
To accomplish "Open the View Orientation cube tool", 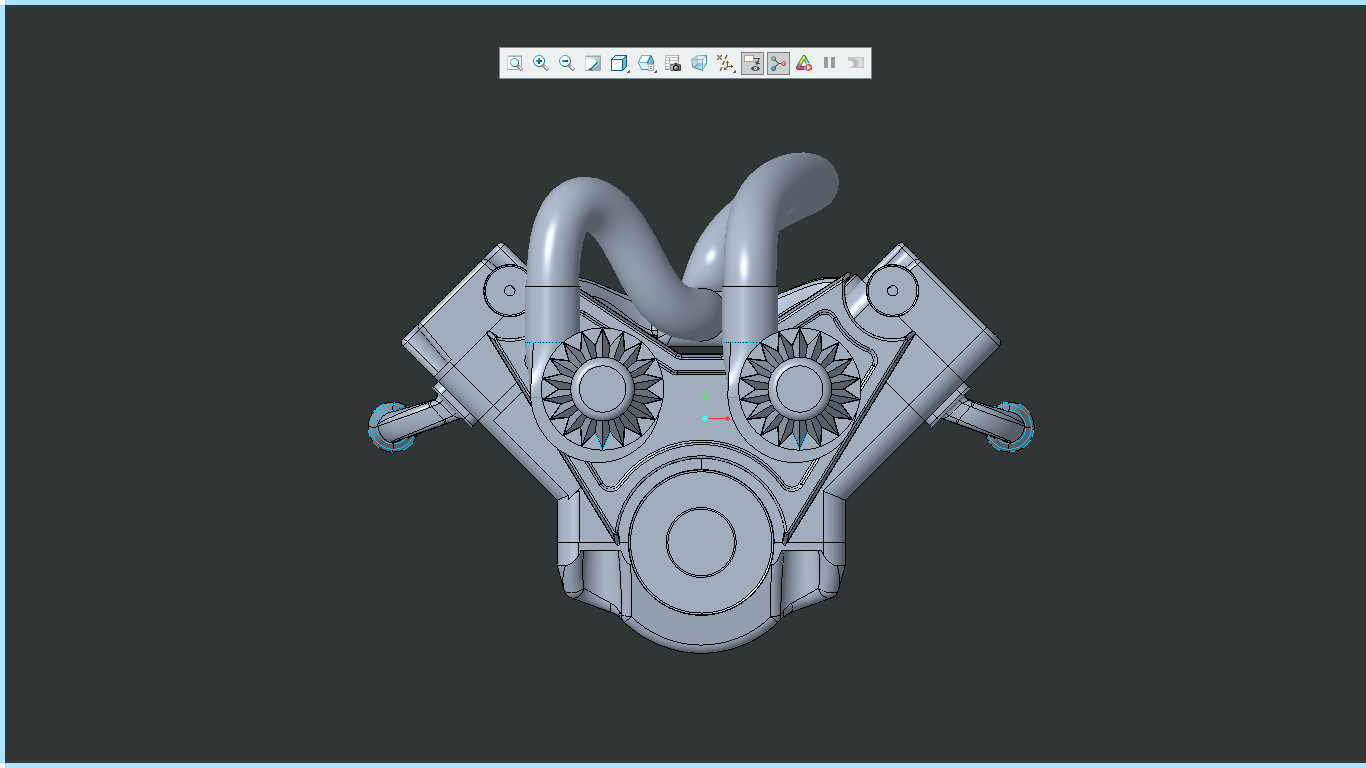I will click(618, 62).
